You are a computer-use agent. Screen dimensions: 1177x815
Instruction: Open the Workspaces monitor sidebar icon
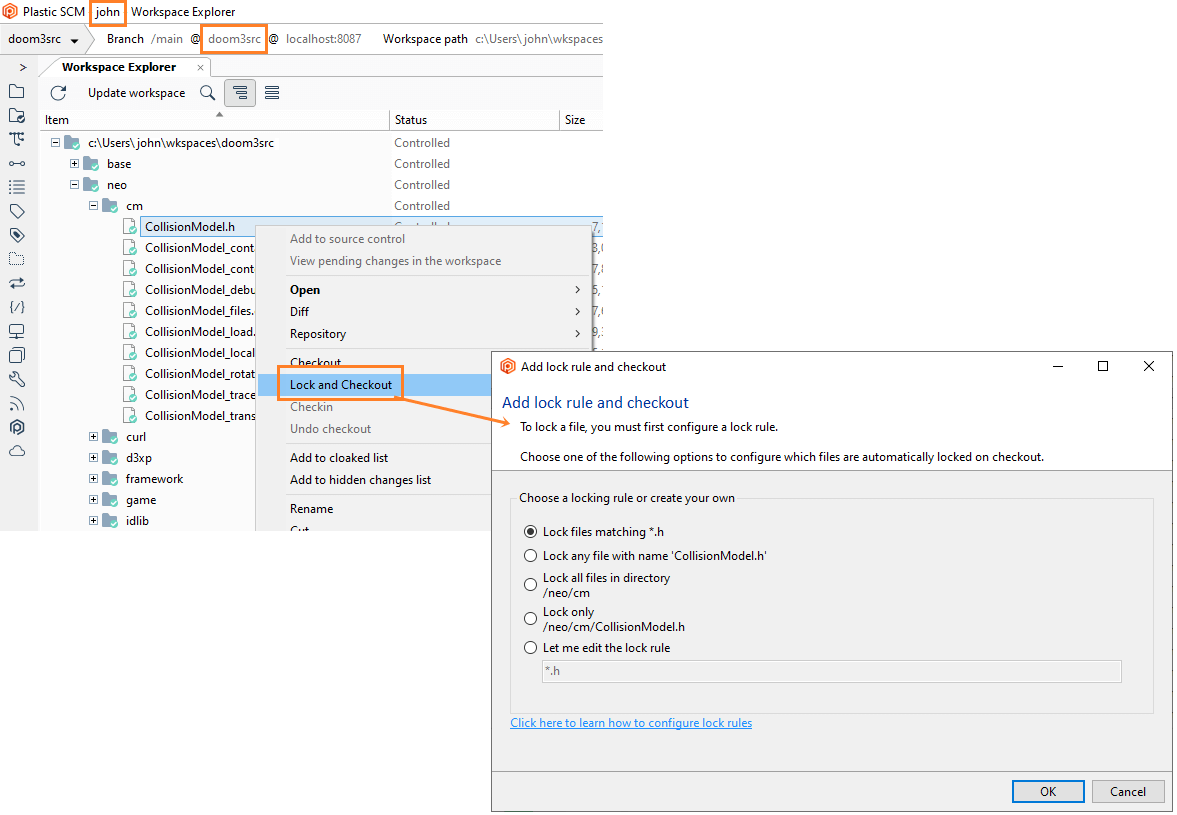pos(17,331)
